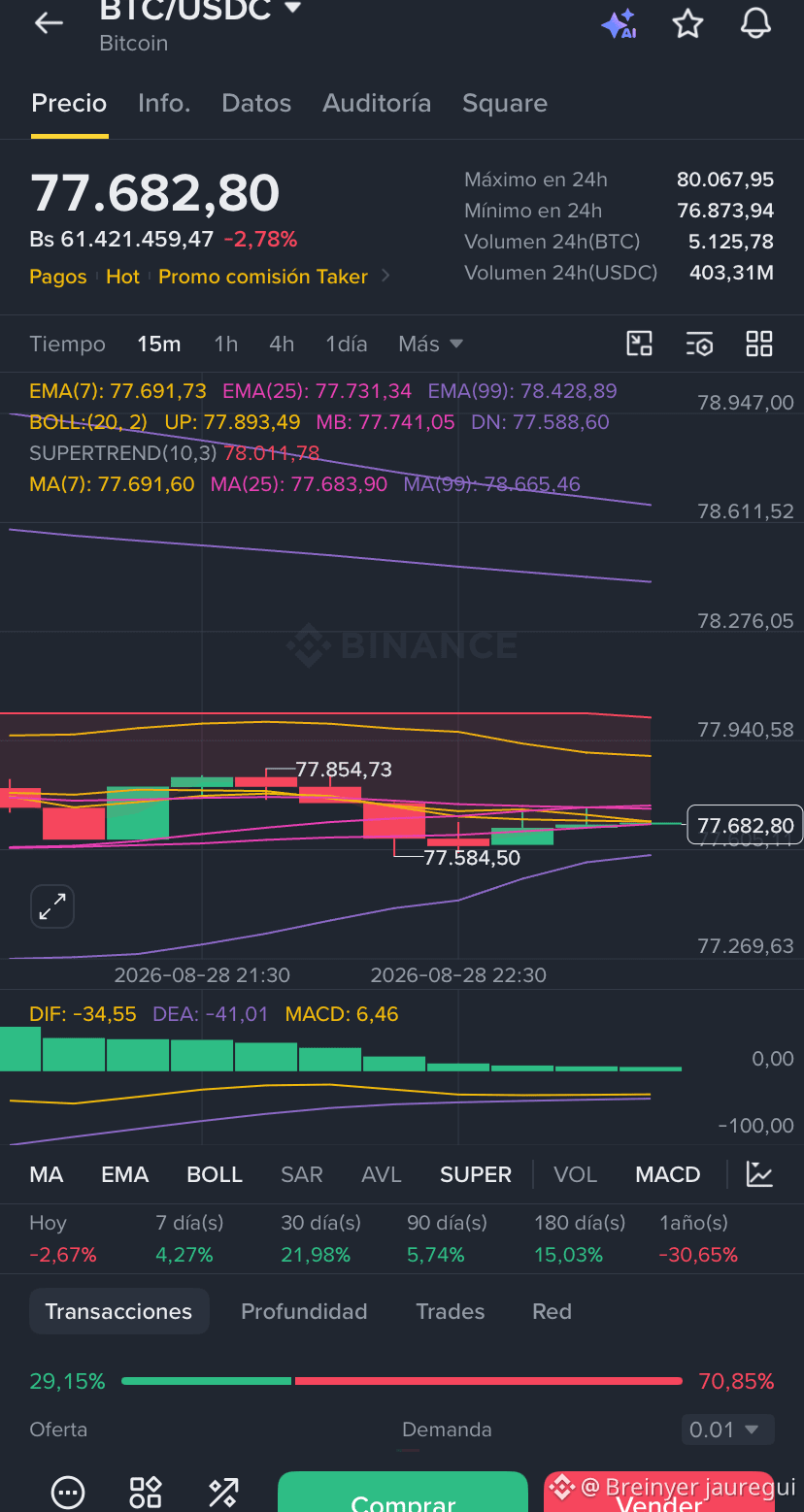Add BTC/USDC to favorites star
The height and width of the screenshot is (1512, 804).
(x=687, y=24)
